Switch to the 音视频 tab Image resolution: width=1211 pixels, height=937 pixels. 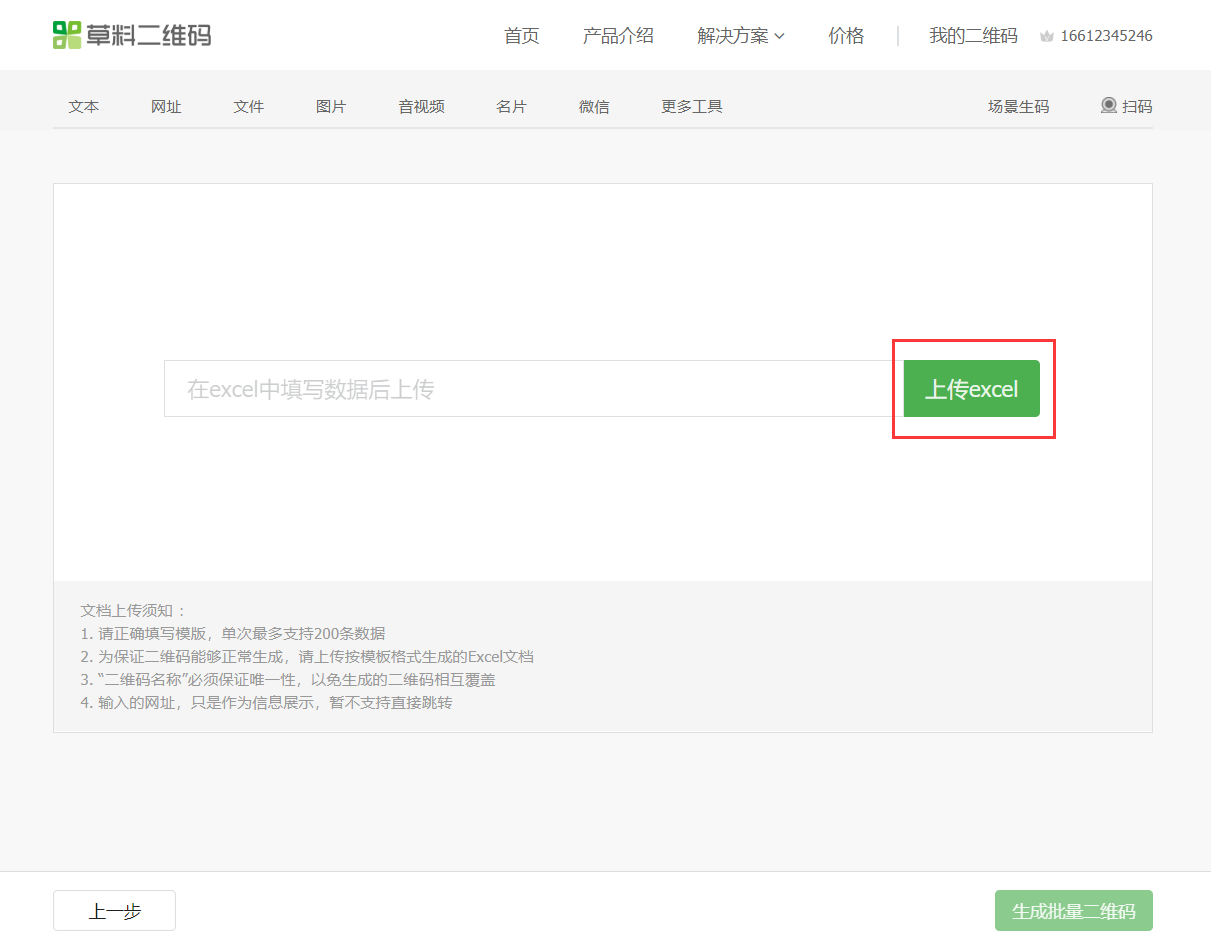(x=420, y=106)
